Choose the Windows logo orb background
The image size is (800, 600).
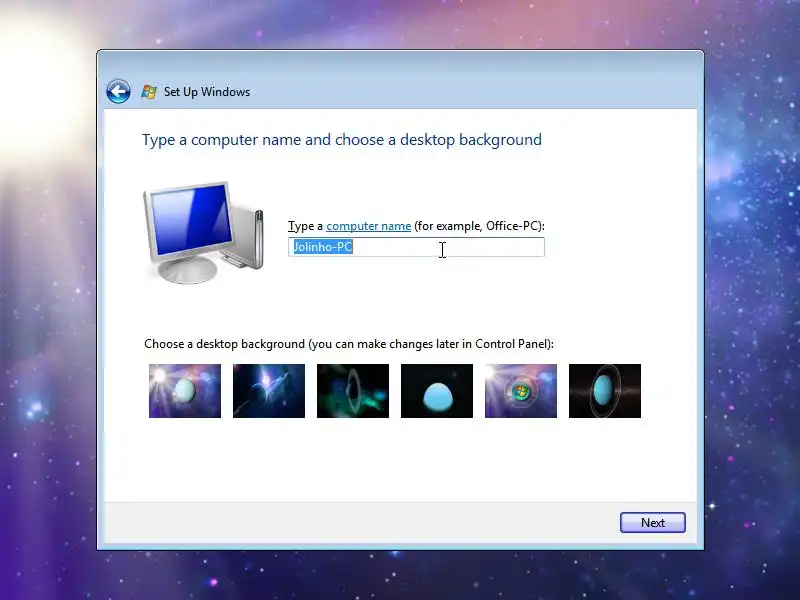521,391
